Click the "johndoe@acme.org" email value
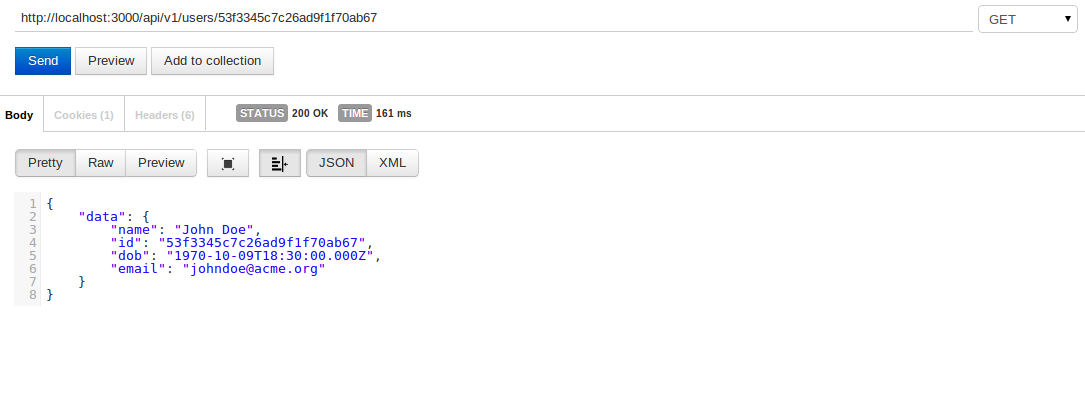This screenshot has width=1085, height=394. click(x=254, y=269)
